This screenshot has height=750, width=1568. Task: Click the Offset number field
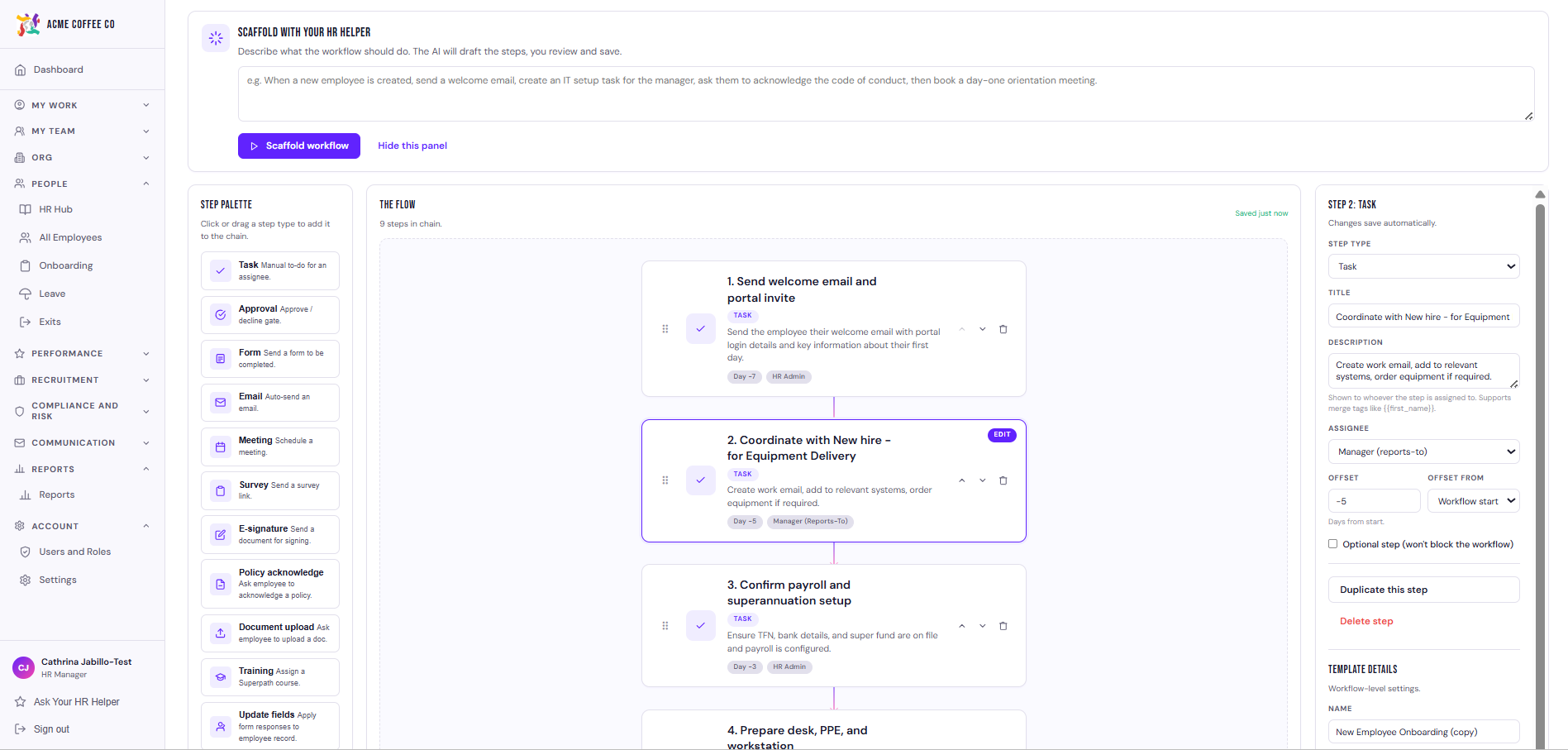click(x=1375, y=501)
